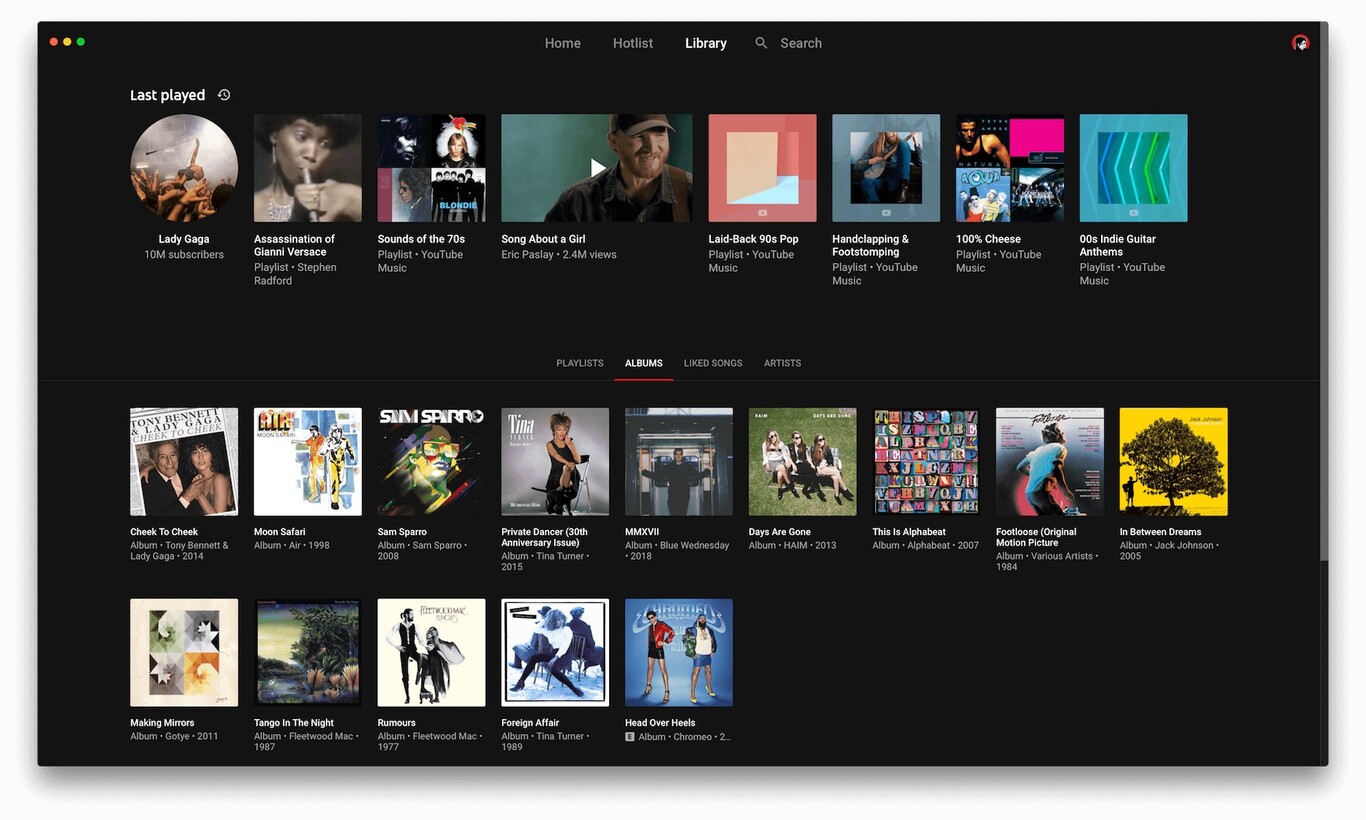Open the Lady Gaga artist page
This screenshot has height=820, width=1366.
[184, 167]
